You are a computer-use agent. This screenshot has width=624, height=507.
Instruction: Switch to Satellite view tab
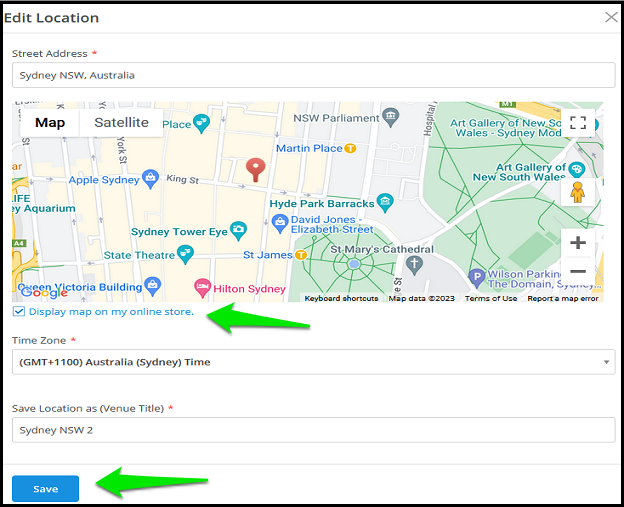tap(121, 123)
